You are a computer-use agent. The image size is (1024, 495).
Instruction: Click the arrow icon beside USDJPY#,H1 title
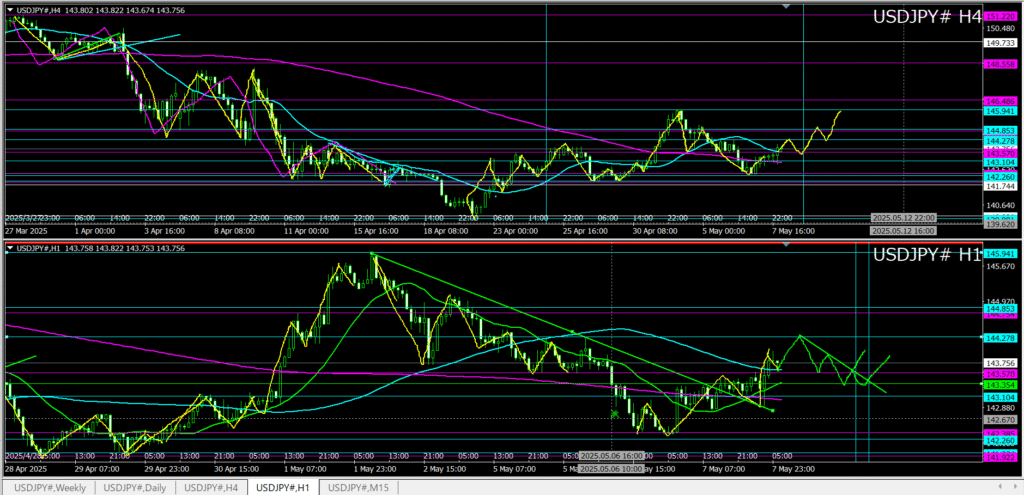point(10,248)
